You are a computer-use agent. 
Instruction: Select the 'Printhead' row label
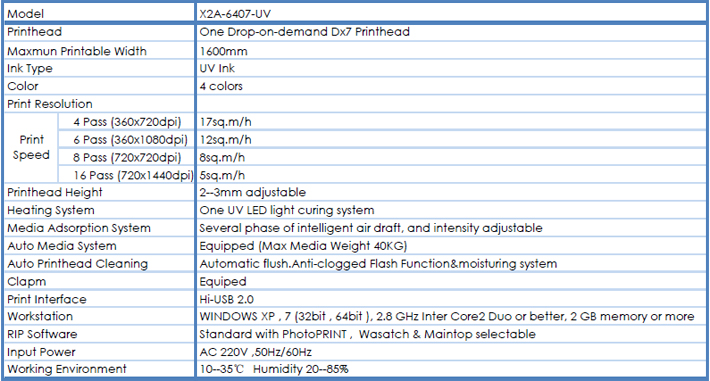(x=34, y=32)
